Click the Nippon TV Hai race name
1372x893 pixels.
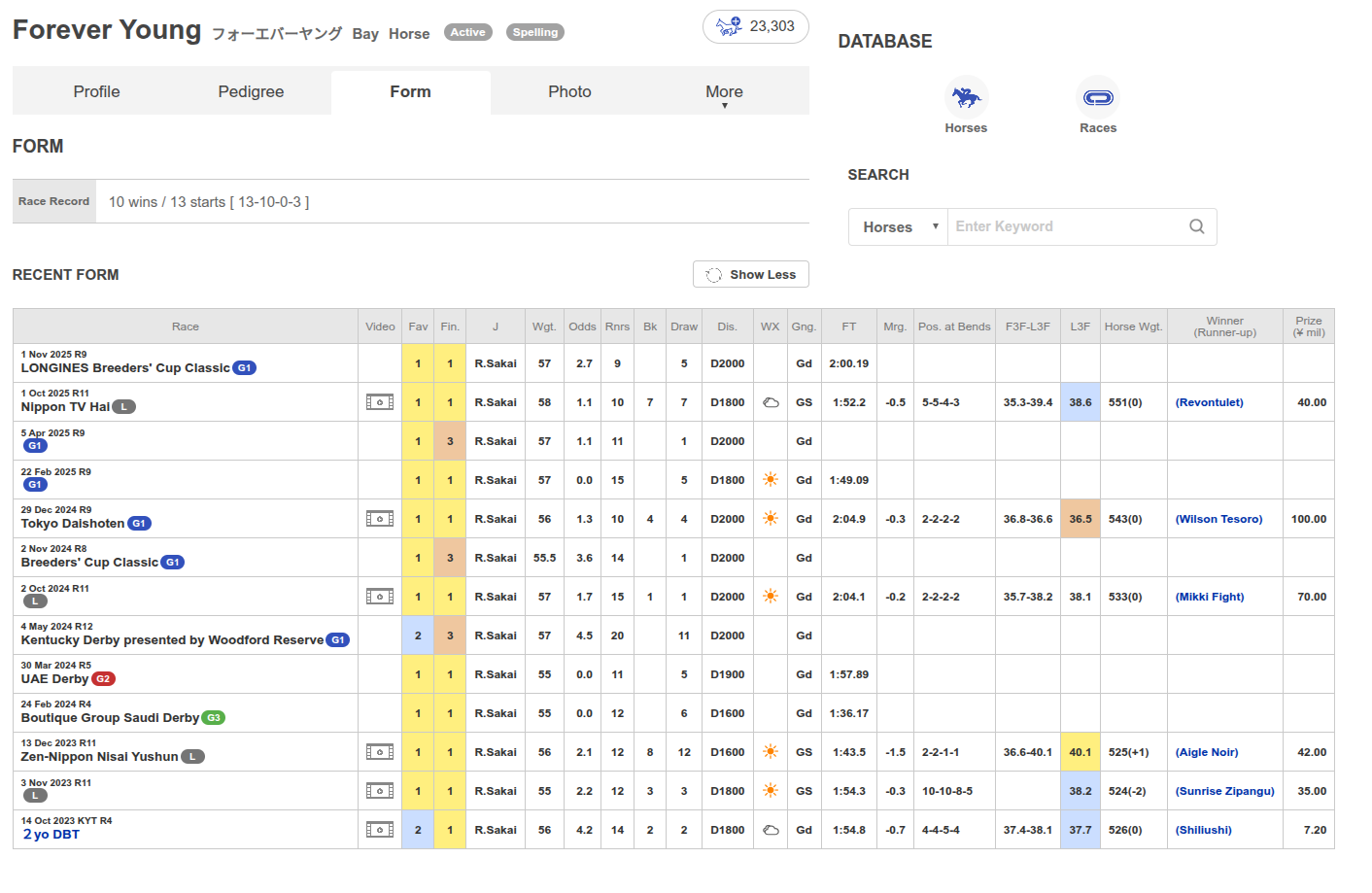pyautogui.click(x=65, y=407)
